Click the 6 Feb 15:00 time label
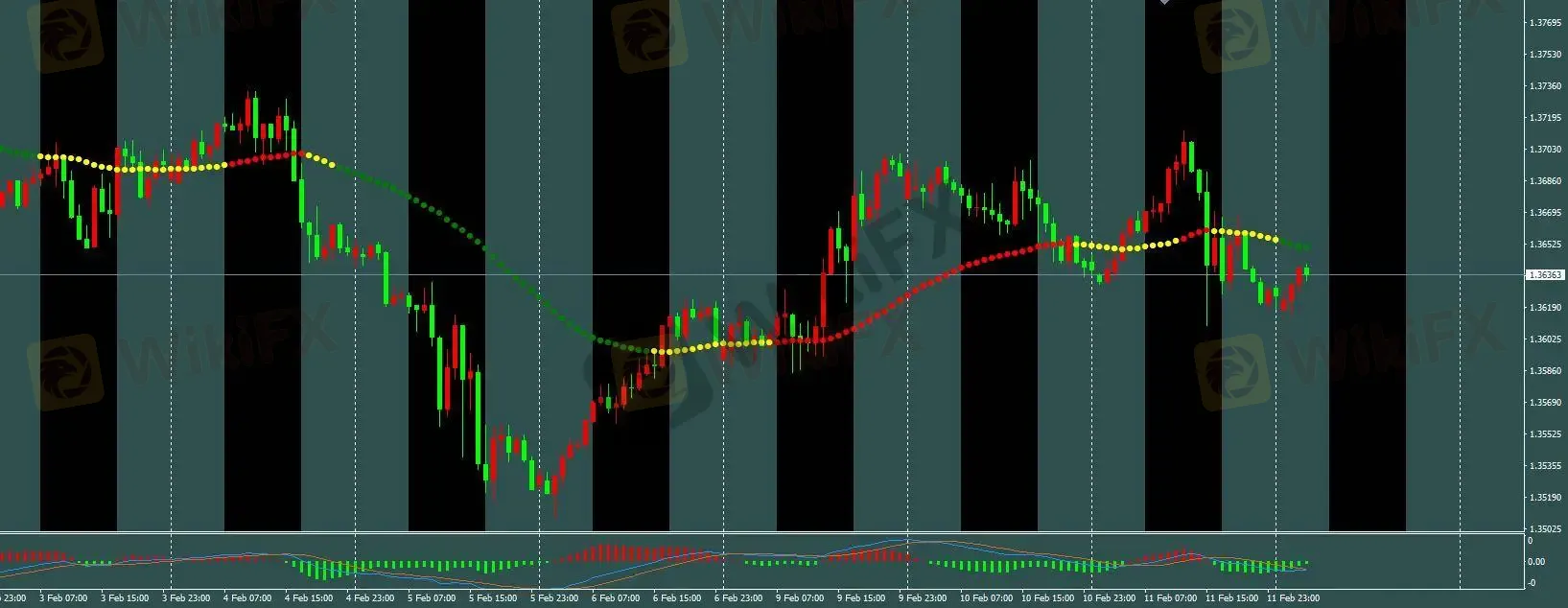Image resolution: width=1568 pixels, height=608 pixels. pyautogui.click(x=677, y=598)
